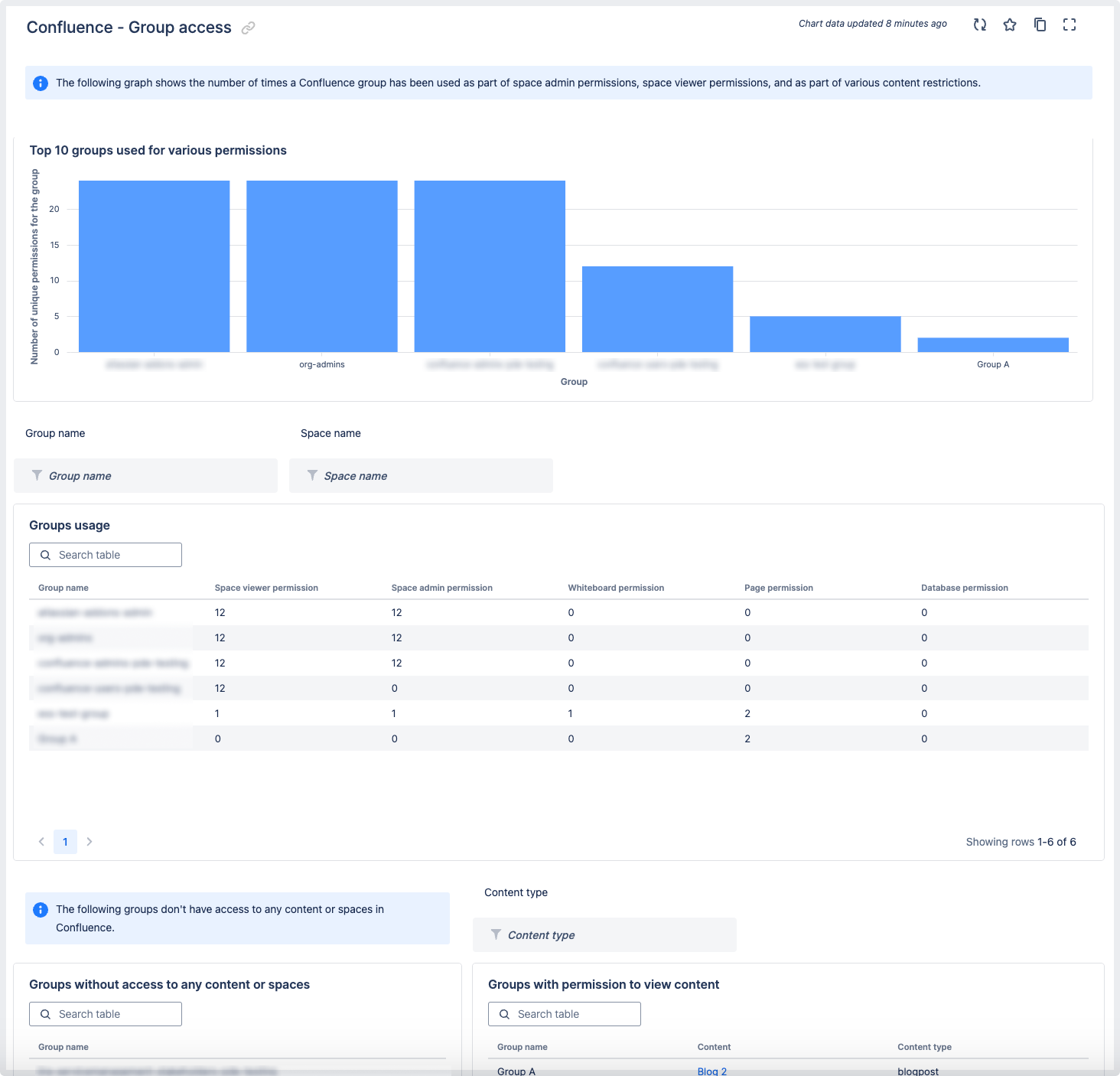
Task: Click the Group name header in Groups usage
Action: pyautogui.click(x=63, y=588)
